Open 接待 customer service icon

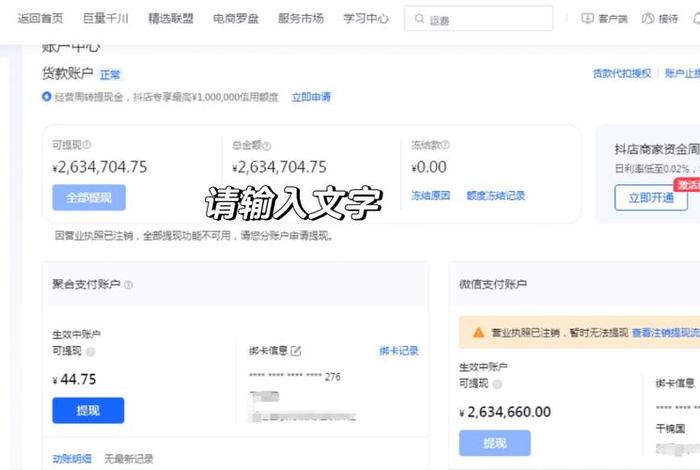[647, 18]
